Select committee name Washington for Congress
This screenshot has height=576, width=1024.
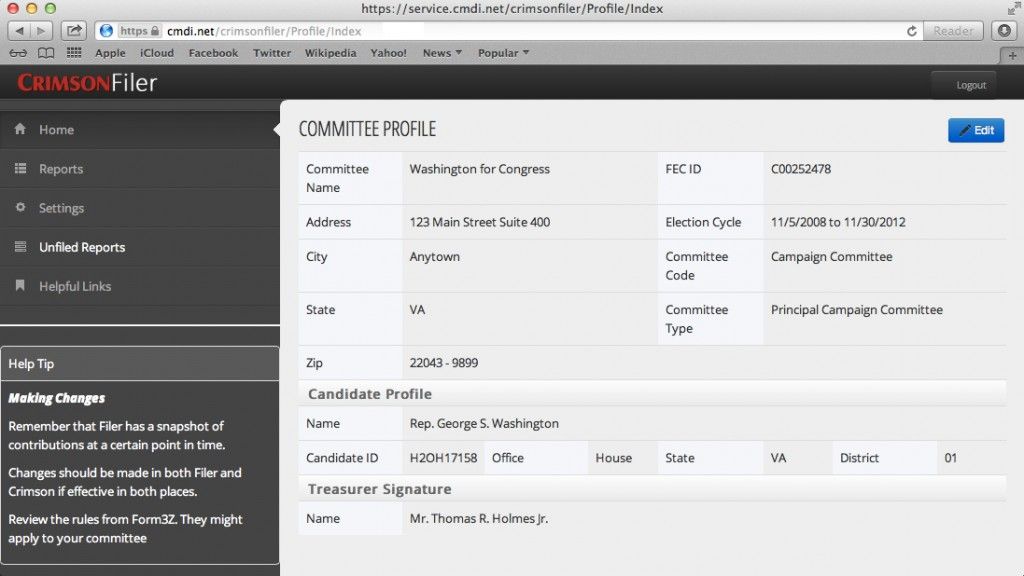click(x=479, y=168)
